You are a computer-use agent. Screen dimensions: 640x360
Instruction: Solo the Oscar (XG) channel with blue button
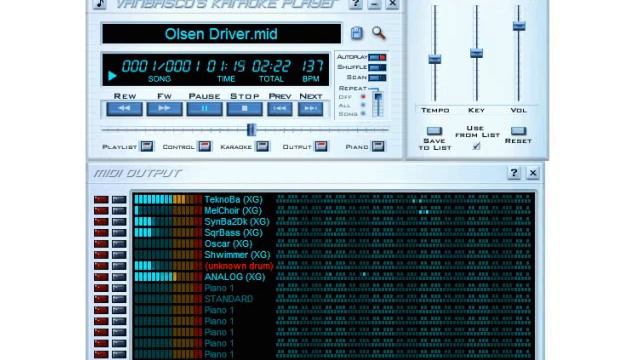coord(119,244)
